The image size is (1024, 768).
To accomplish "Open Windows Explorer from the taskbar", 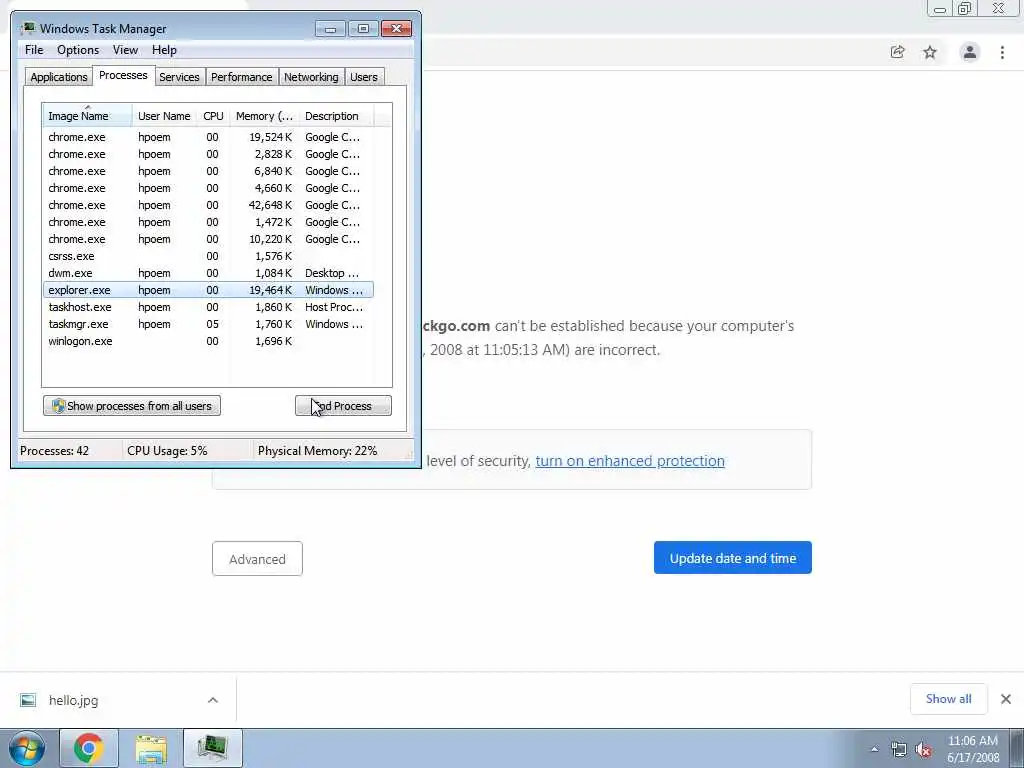I will click(x=151, y=748).
